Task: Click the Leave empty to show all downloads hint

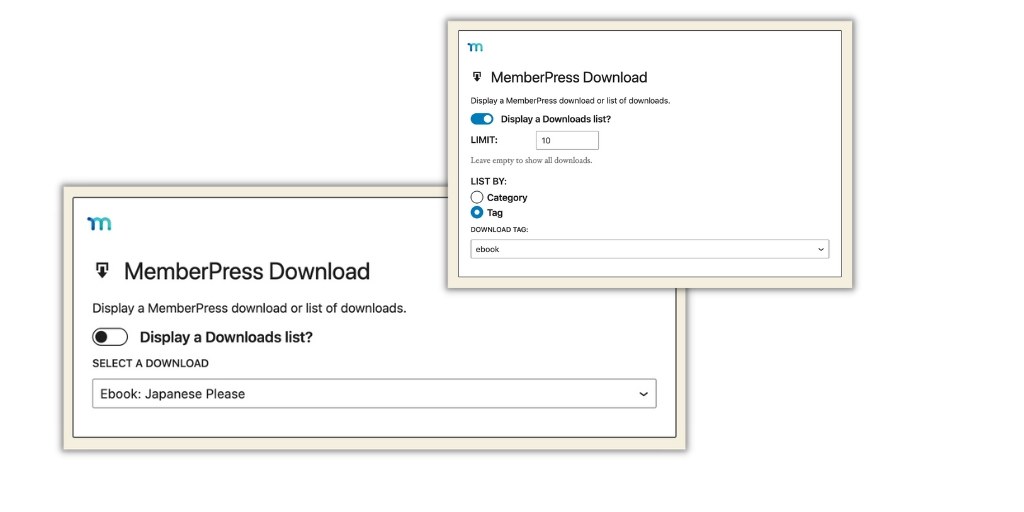Action: [531, 161]
